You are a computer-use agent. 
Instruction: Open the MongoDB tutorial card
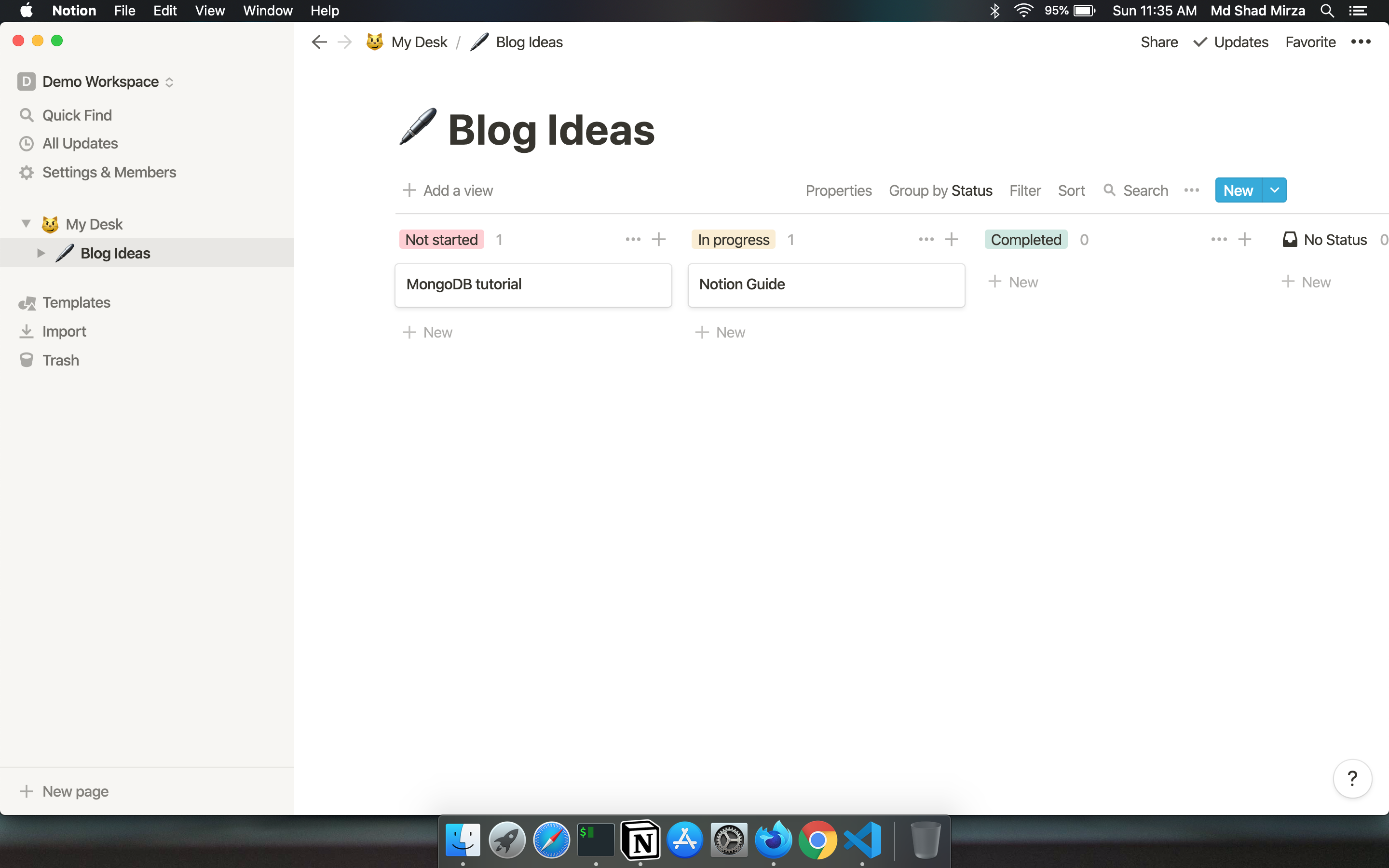pyautogui.click(x=532, y=285)
